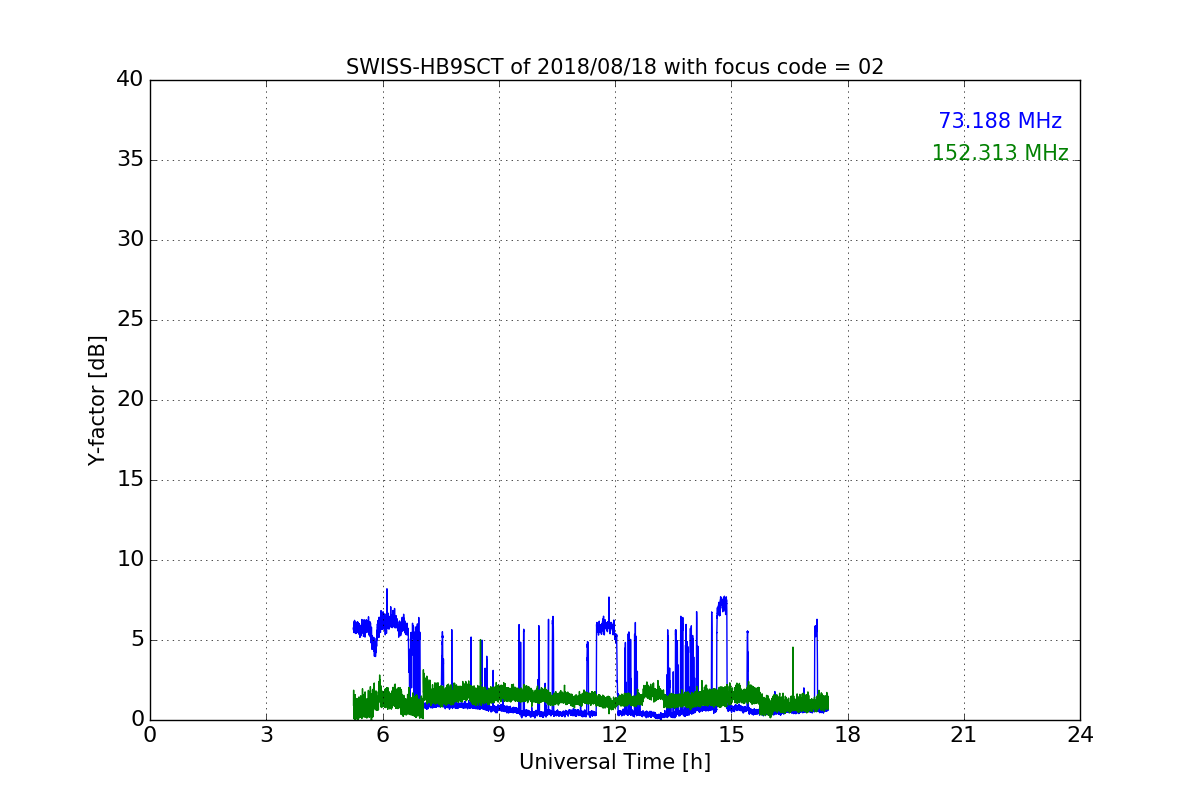Click y-axis tick label 30
This screenshot has width=1200, height=800.
click(x=130, y=240)
